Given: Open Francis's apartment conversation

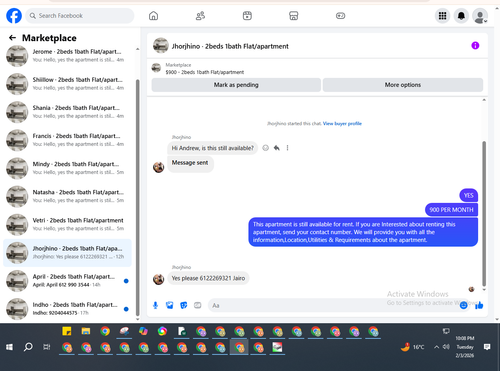Looking at the screenshot, I should [68, 140].
